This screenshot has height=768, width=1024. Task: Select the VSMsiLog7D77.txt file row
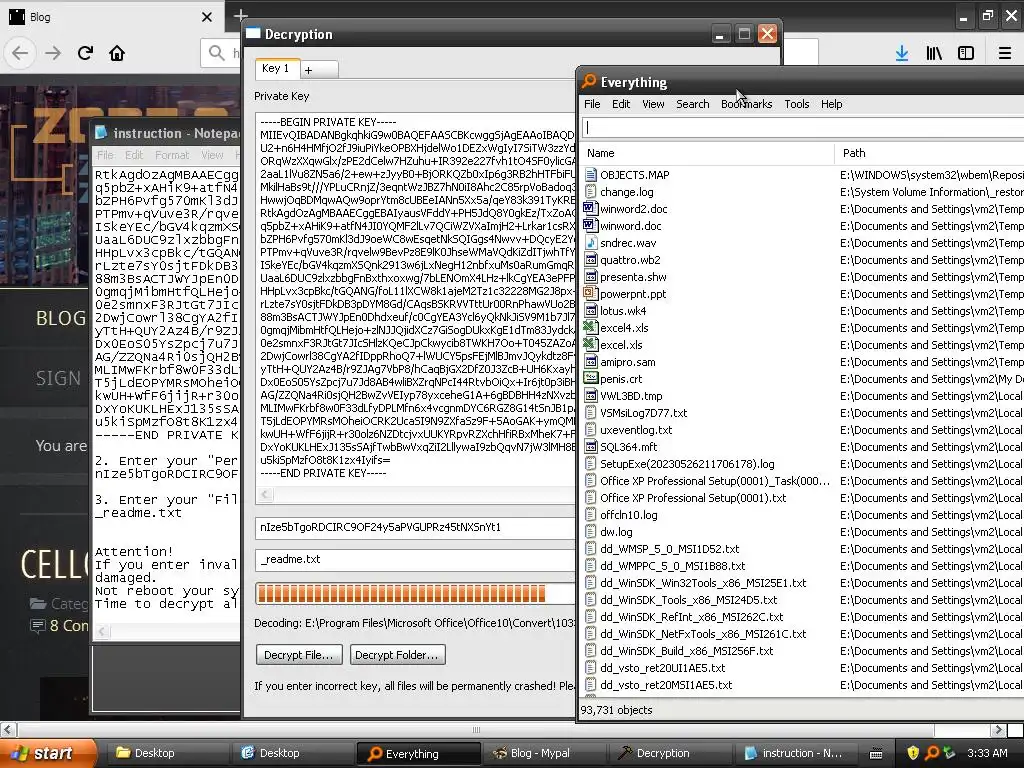[x=802, y=413]
